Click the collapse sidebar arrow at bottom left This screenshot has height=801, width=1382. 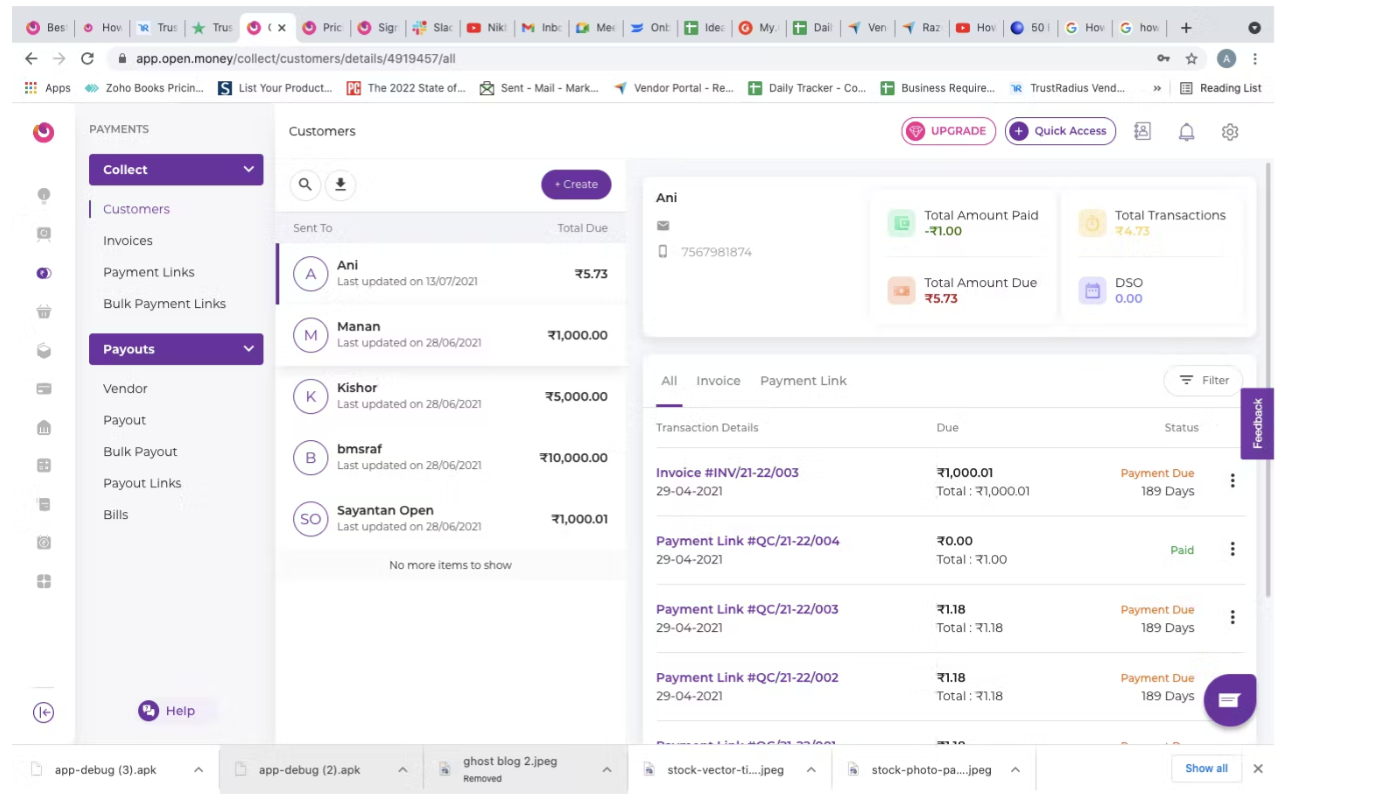click(43, 712)
